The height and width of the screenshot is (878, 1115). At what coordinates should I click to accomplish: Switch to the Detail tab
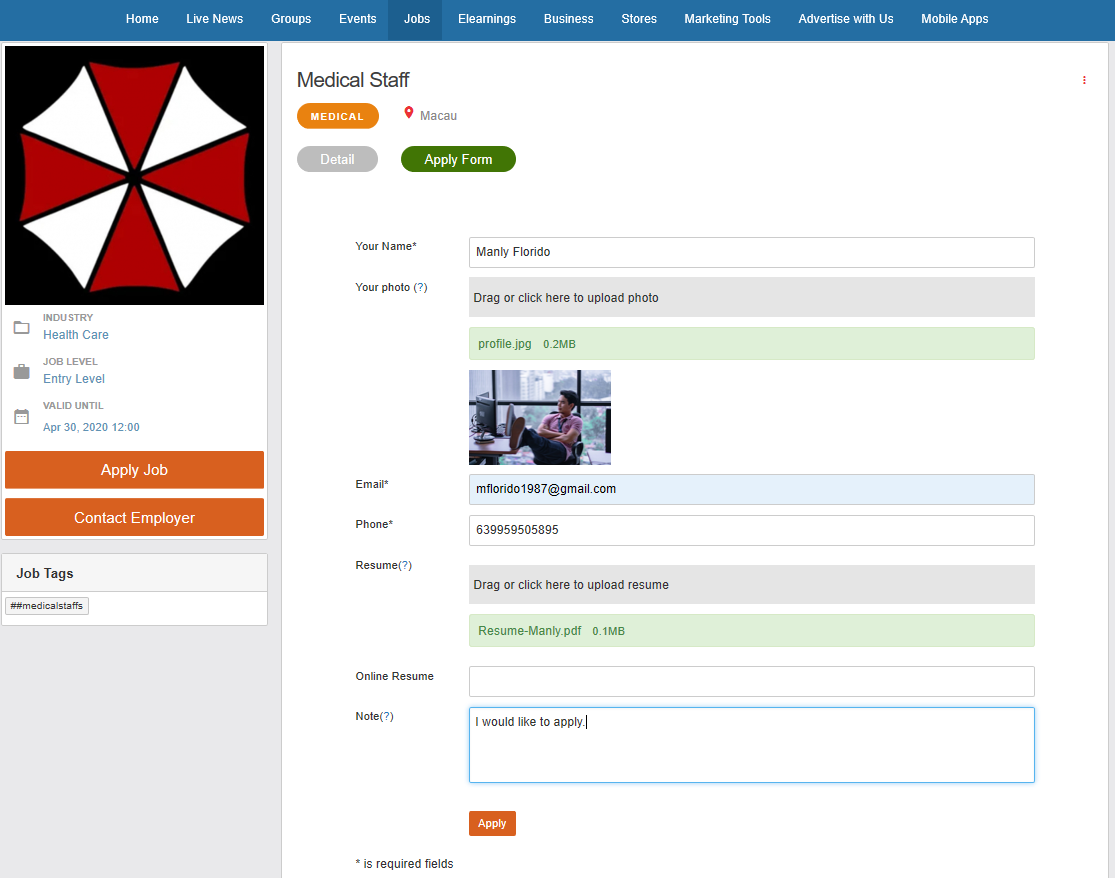tap(337, 159)
